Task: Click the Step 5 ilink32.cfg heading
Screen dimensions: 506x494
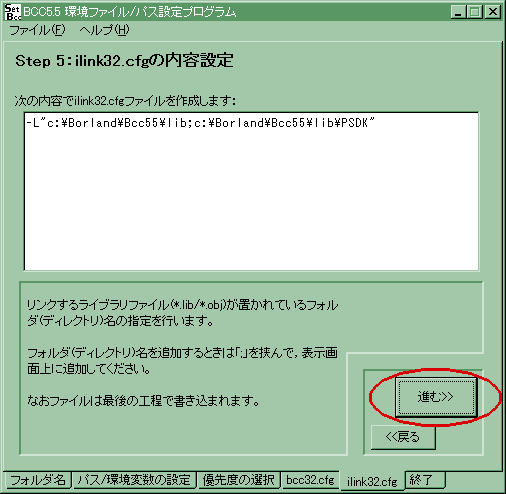Action: (x=124, y=61)
